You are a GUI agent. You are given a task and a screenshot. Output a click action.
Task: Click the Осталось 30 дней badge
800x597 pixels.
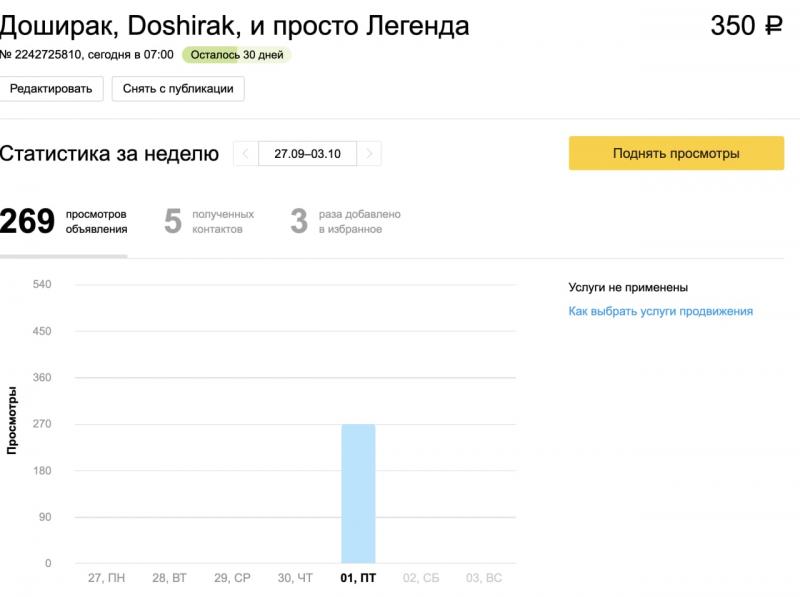(237, 55)
